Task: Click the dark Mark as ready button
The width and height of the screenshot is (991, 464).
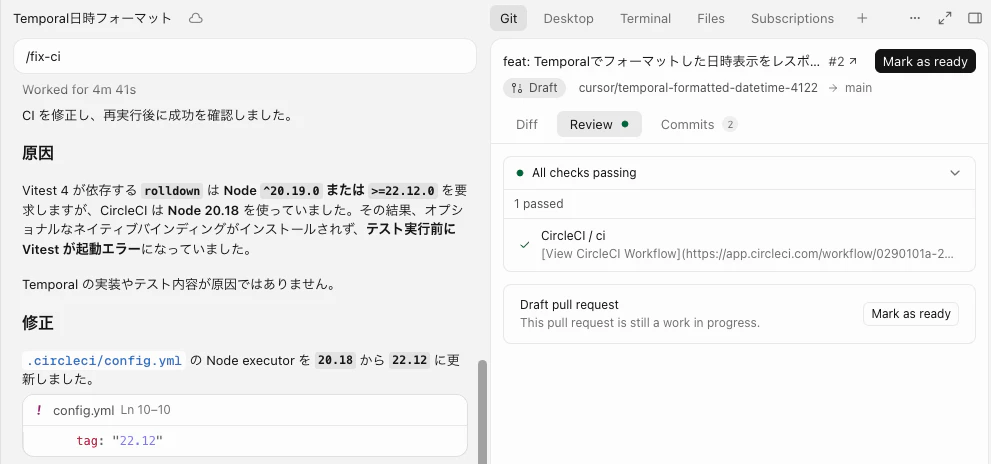Action: pos(925,61)
